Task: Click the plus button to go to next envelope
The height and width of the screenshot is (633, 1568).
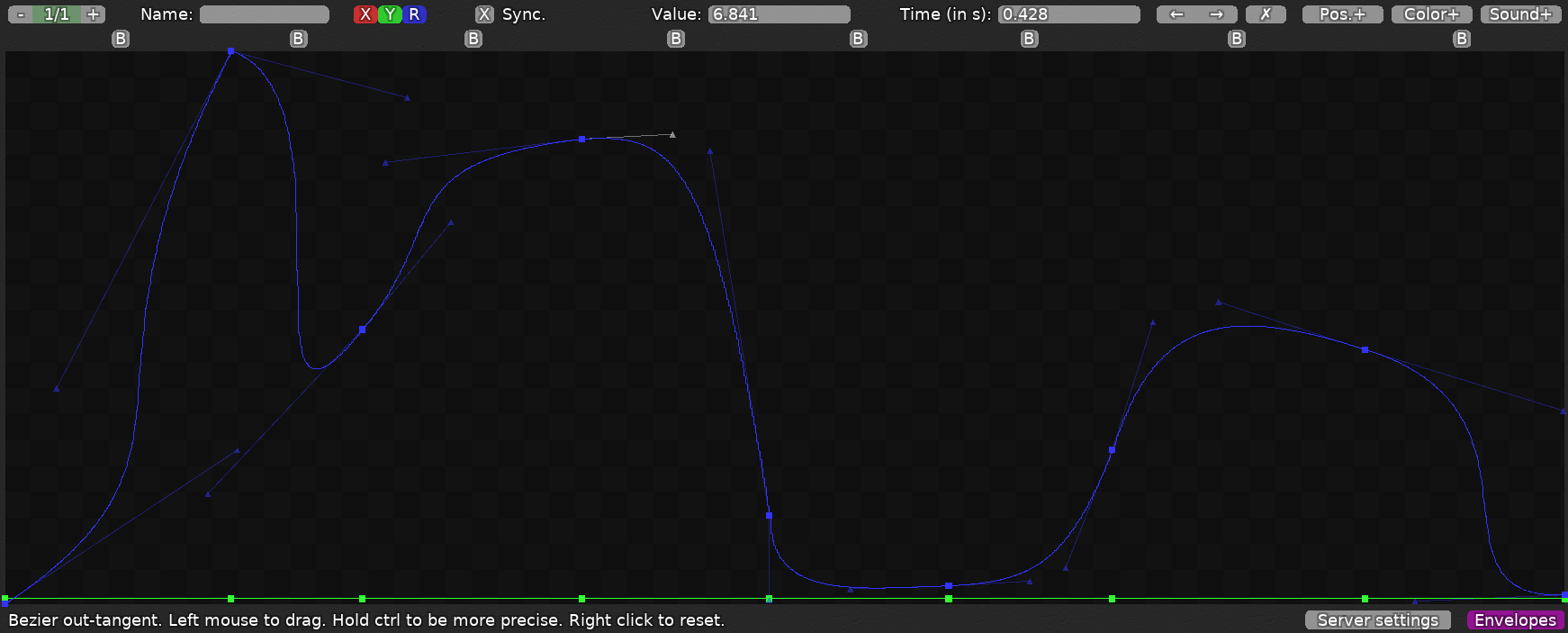Action: point(93,14)
